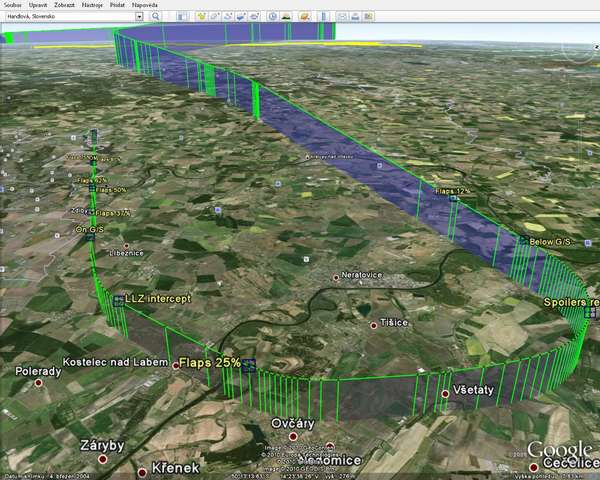Add a placemark with the pushpin icon

(x=201, y=17)
